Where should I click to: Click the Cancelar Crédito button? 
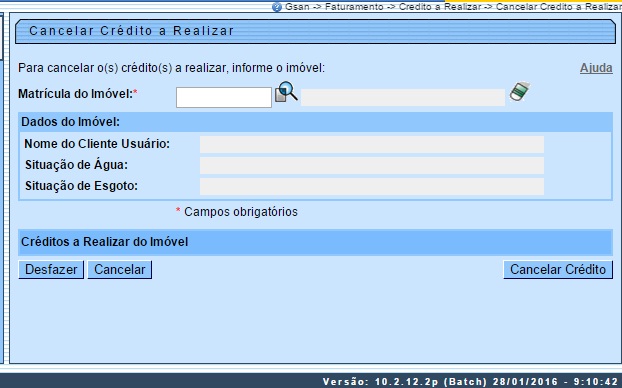coord(558,269)
